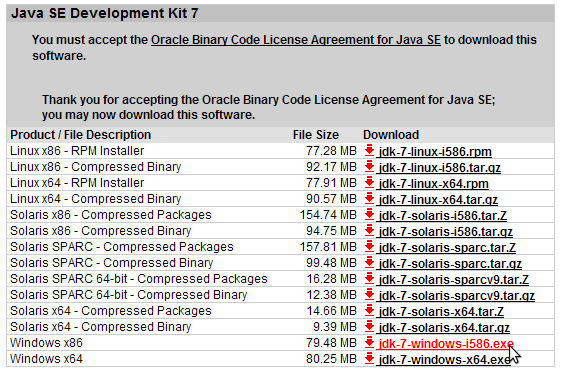Click download arrow icon for jdk-7-linux-x64.tar.gz
Screen dimensions: 561x374
pyautogui.click(x=369, y=199)
